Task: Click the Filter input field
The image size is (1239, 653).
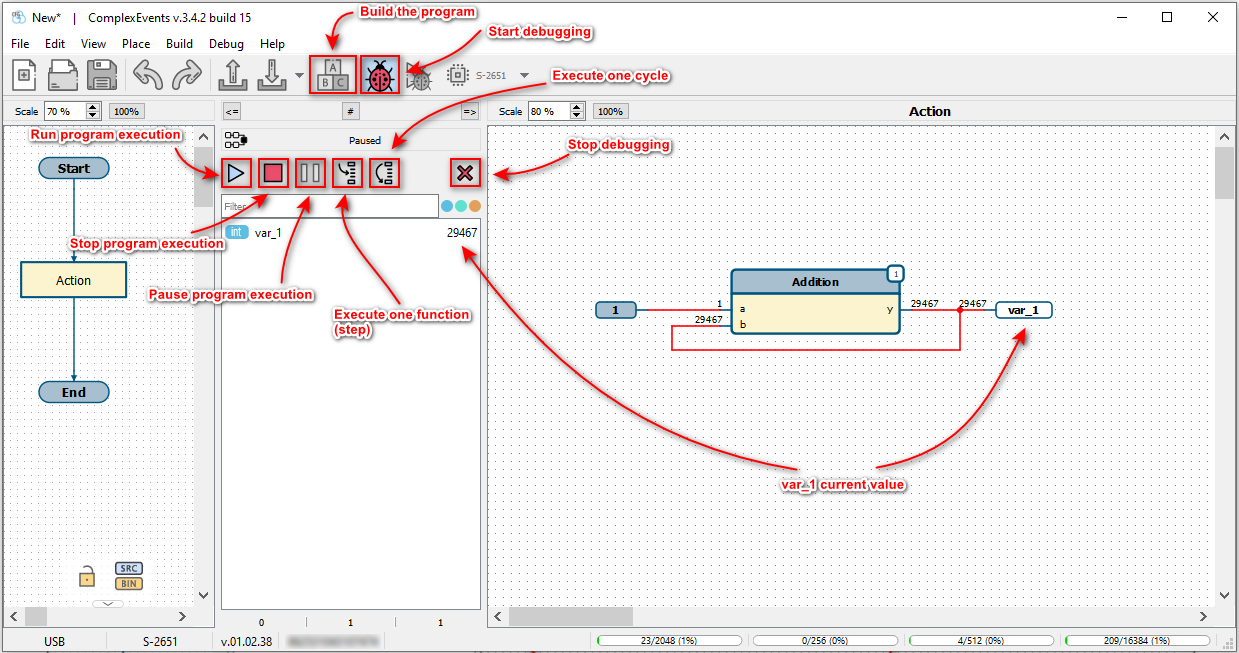Action: coord(329,206)
